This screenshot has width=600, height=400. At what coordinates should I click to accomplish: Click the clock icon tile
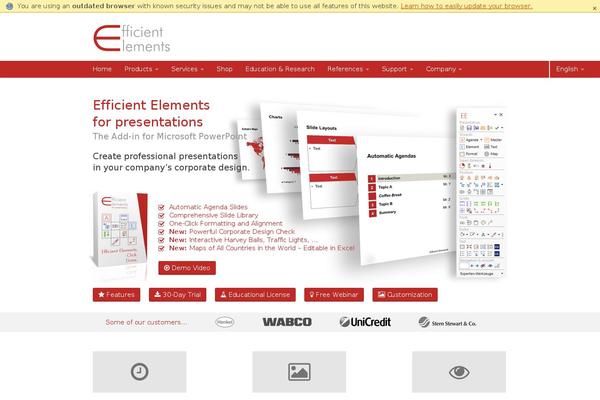(139, 372)
